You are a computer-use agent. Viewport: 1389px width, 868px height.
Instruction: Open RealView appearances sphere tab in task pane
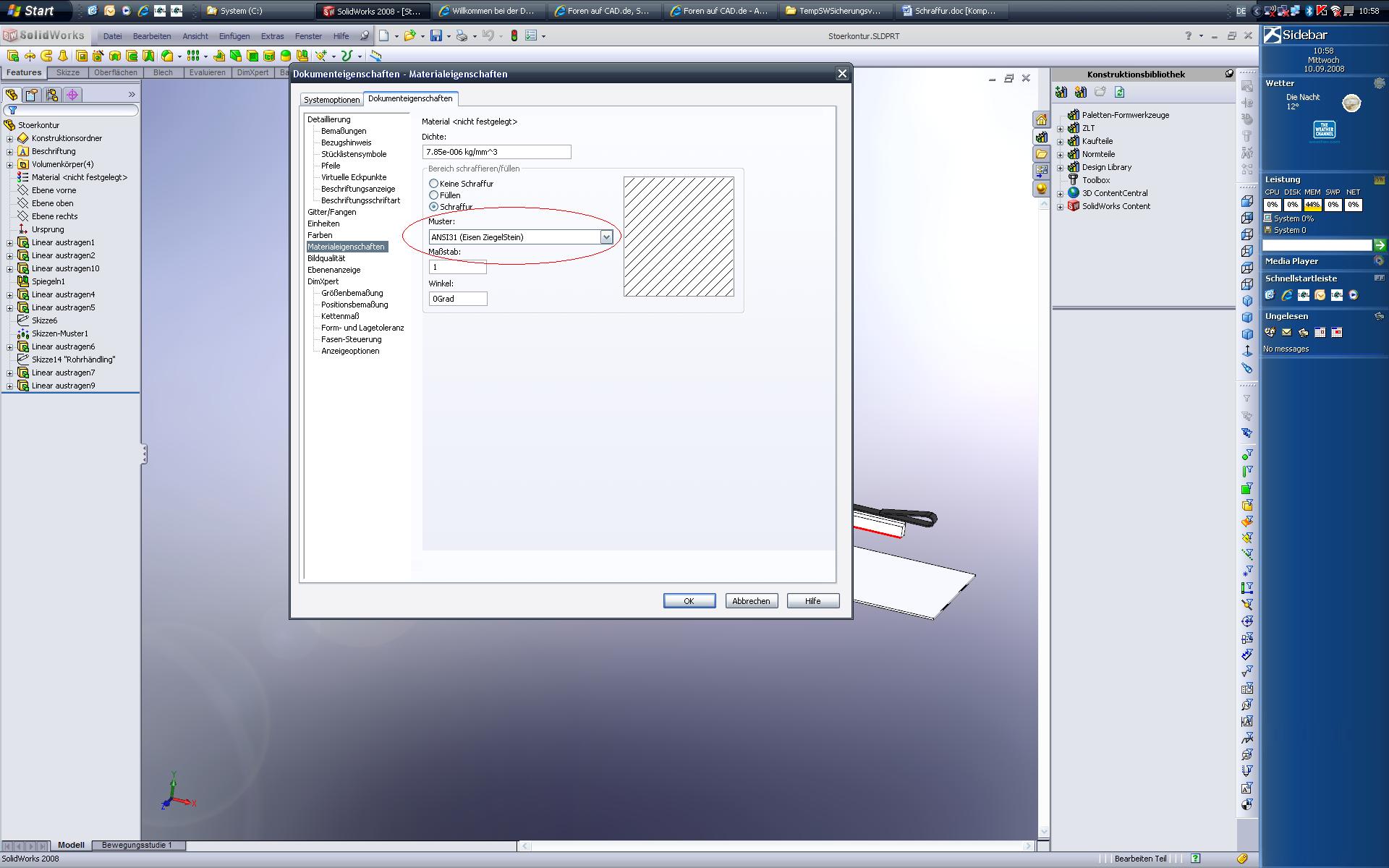click(1041, 189)
